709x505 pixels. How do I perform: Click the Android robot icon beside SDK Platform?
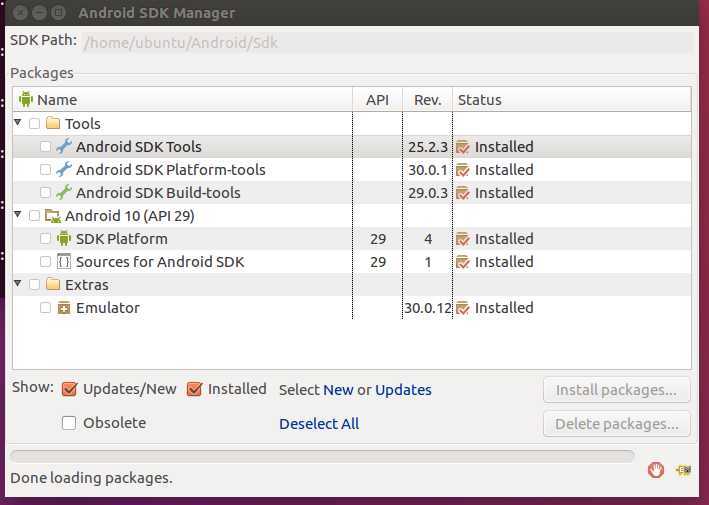click(64, 239)
